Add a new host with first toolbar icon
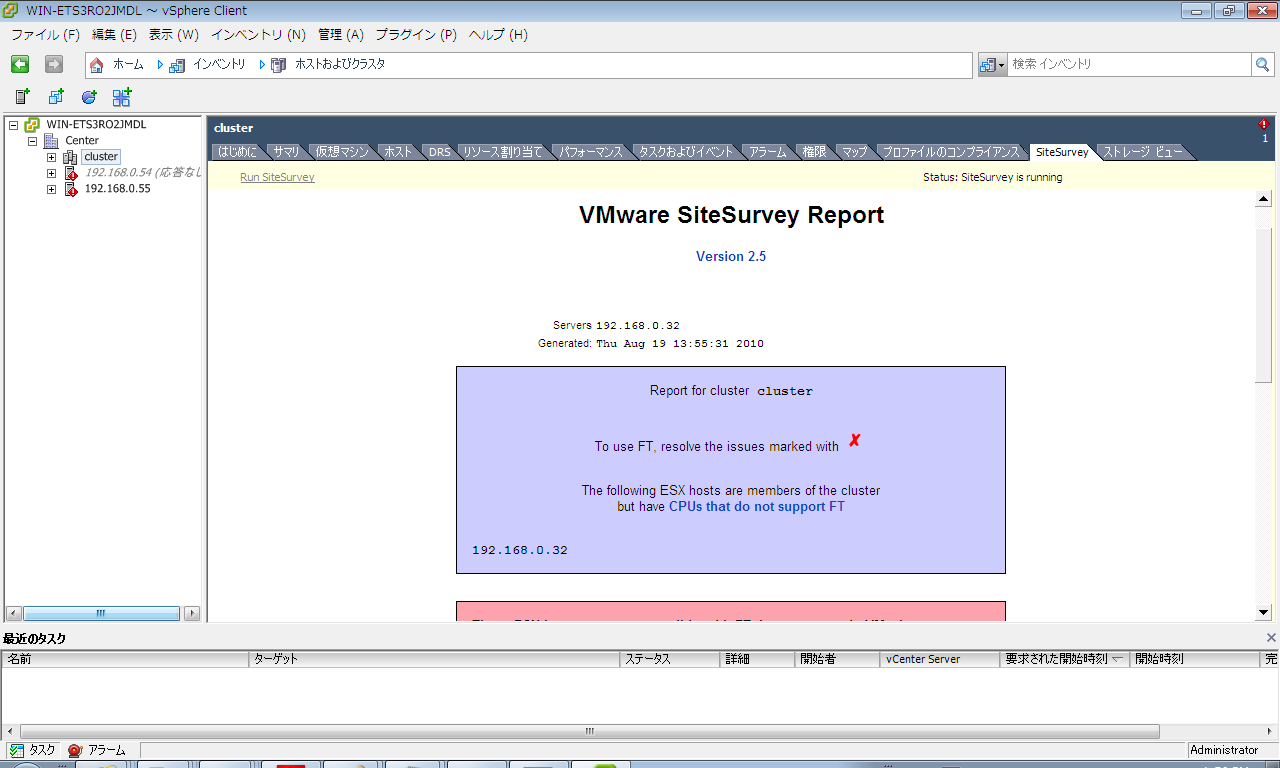The height and width of the screenshot is (768, 1280). (x=22, y=97)
